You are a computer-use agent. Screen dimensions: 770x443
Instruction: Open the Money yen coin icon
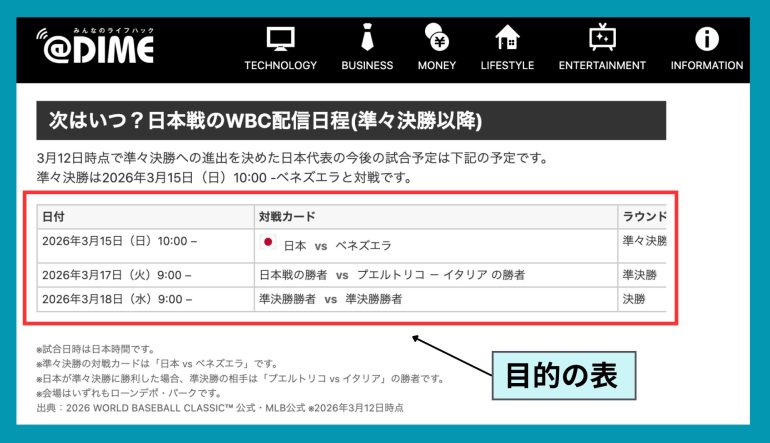point(437,37)
